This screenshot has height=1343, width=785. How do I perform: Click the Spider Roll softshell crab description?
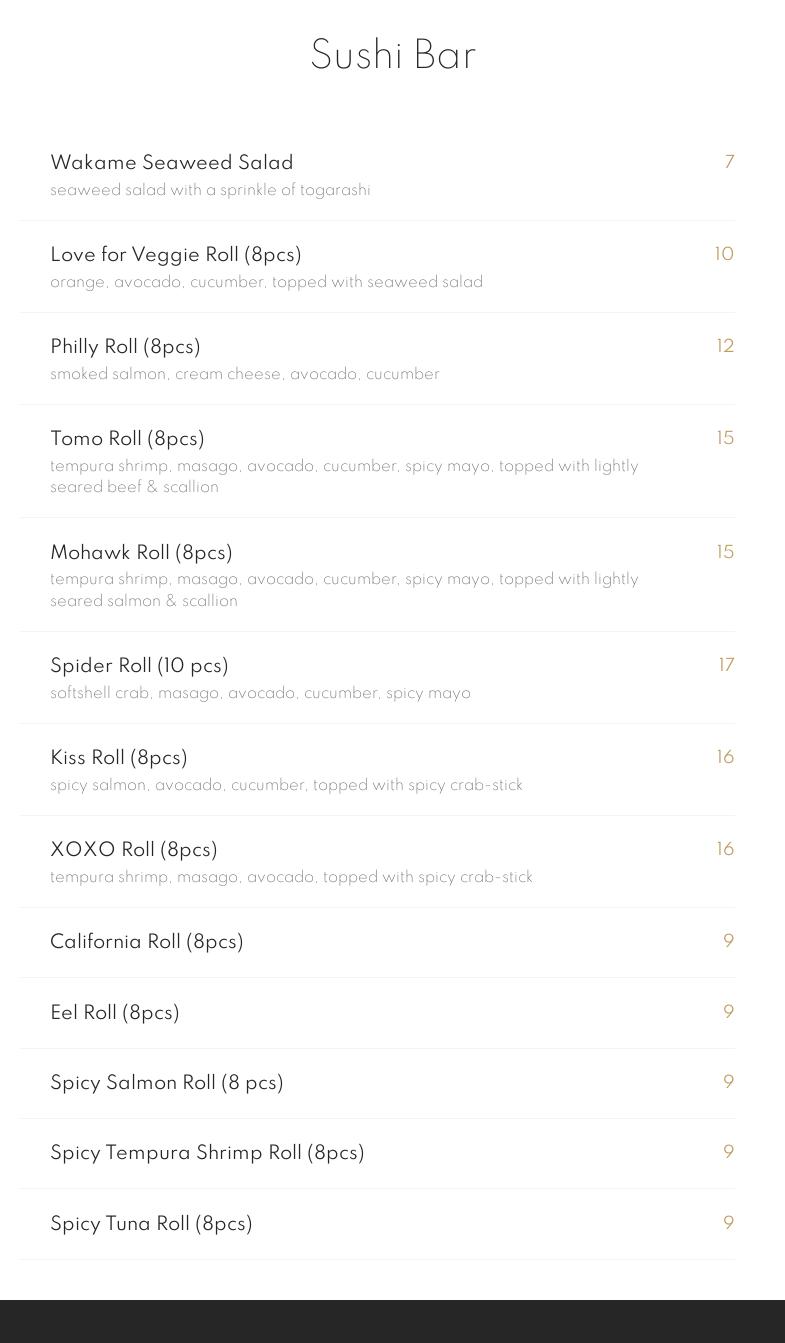[x=260, y=693]
